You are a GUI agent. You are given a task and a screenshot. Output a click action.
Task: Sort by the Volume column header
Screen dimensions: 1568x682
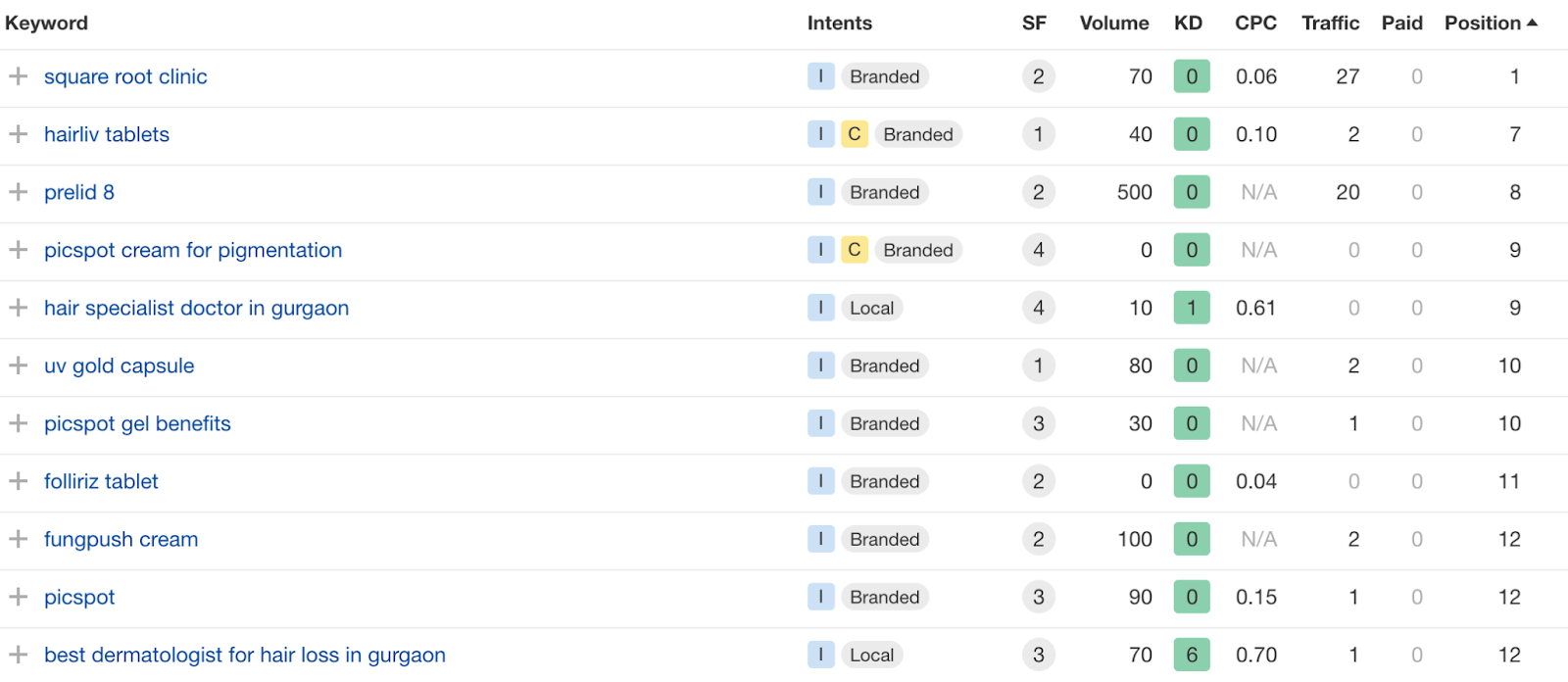point(1114,23)
